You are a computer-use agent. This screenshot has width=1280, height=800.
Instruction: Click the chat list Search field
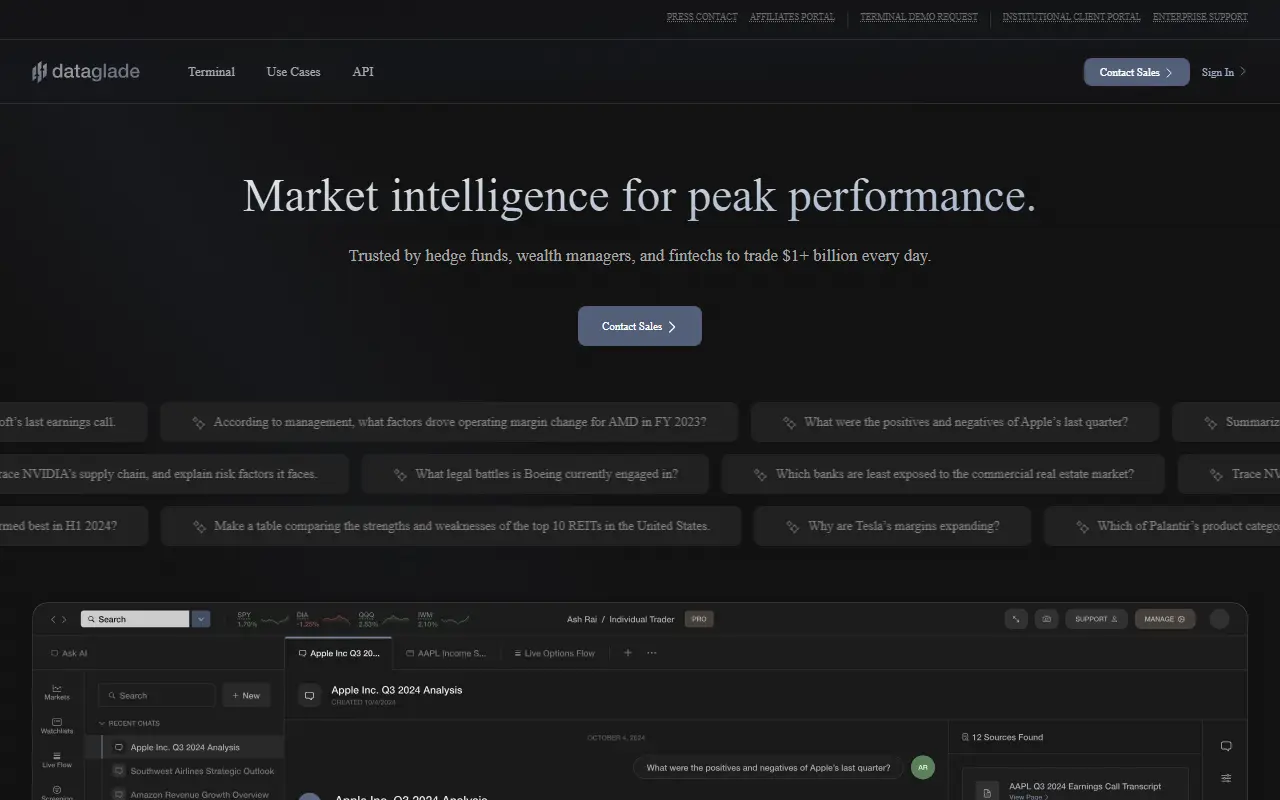click(157, 695)
